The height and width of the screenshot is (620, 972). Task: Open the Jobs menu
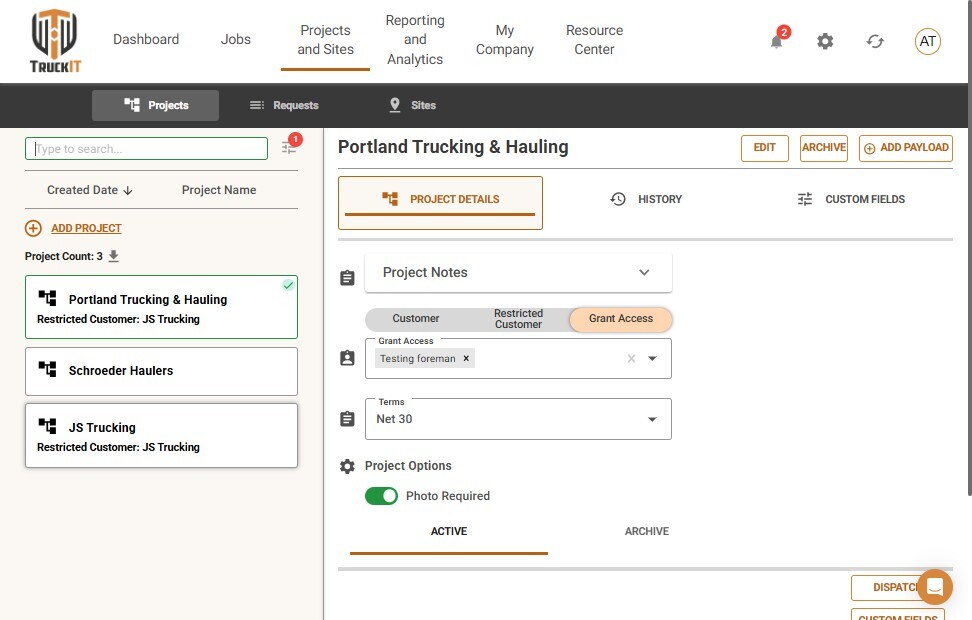[x=236, y=39]
